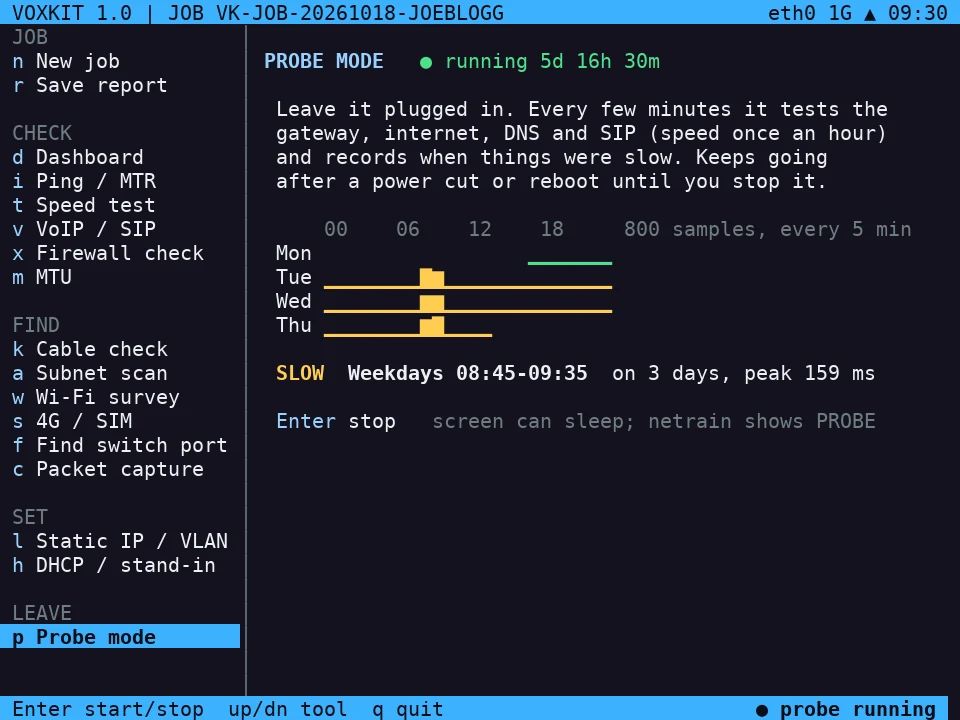Click job ID VK-JOB-20261018-JOEBLOGG
This screenshot has width=960, height=720.
pyautogui.click(x=360, y=13)
